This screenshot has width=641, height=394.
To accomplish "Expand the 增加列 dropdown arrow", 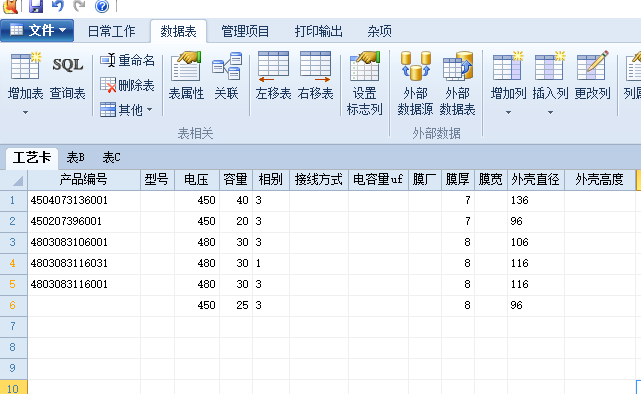I will pyautogui.click(x=508, y=112).
